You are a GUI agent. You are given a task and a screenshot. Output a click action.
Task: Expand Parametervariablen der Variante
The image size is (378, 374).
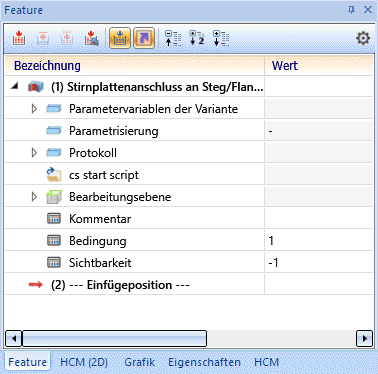34,109
